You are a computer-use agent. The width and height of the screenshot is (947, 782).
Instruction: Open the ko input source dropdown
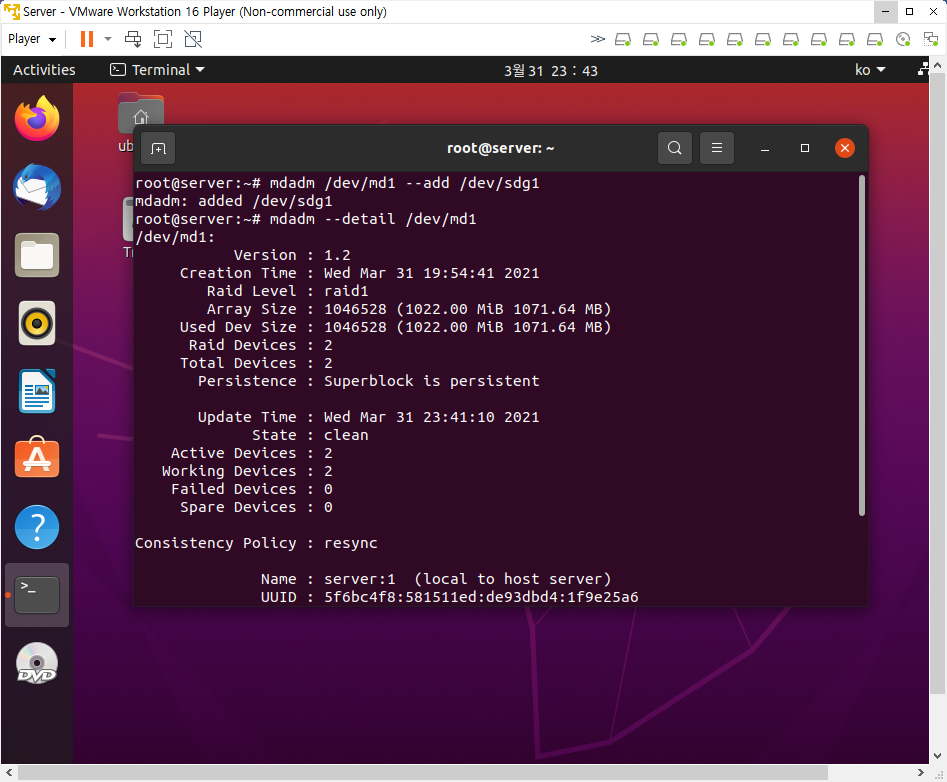(x=870, y=70)
